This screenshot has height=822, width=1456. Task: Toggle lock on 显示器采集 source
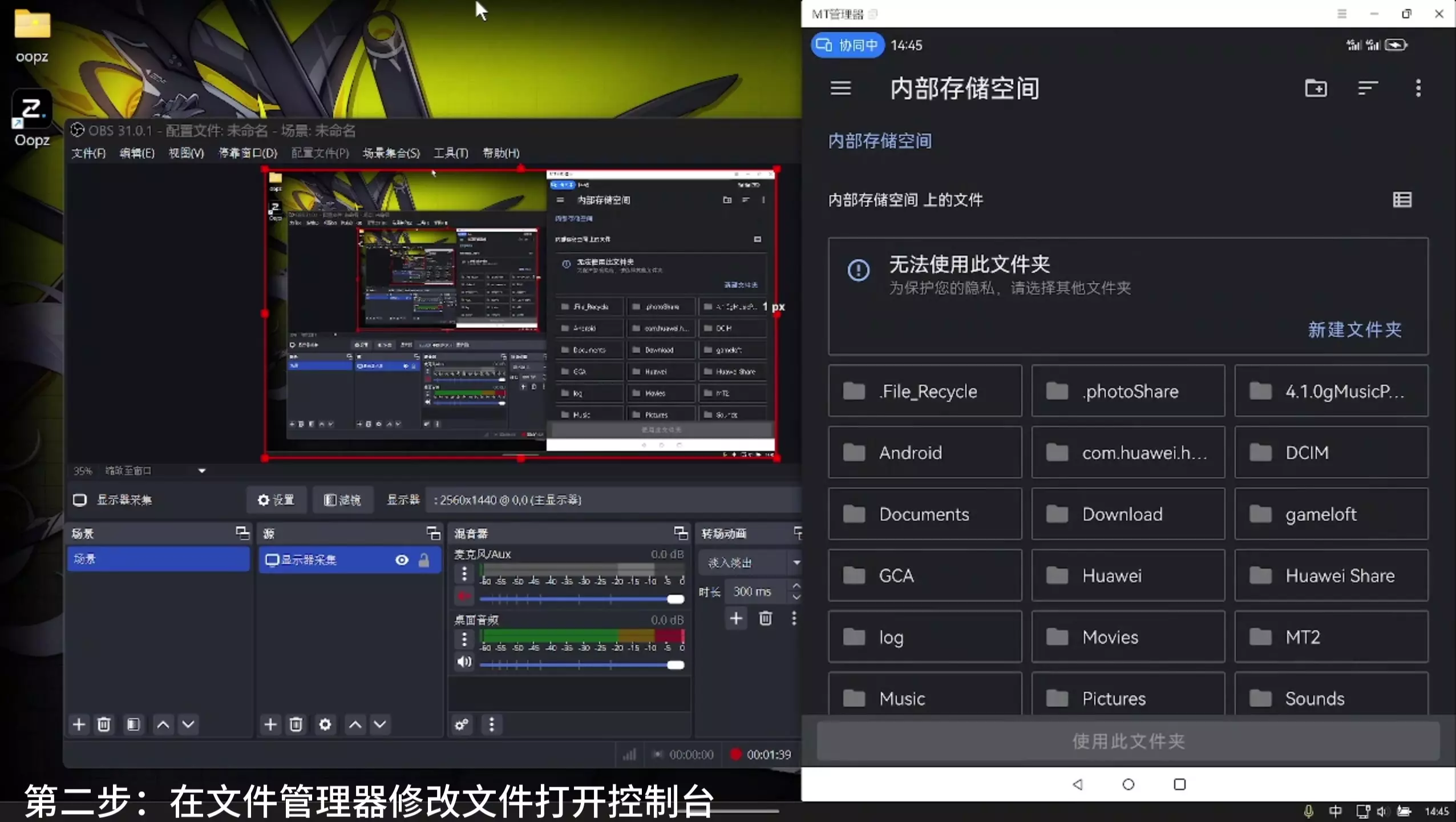pos(424,560)
